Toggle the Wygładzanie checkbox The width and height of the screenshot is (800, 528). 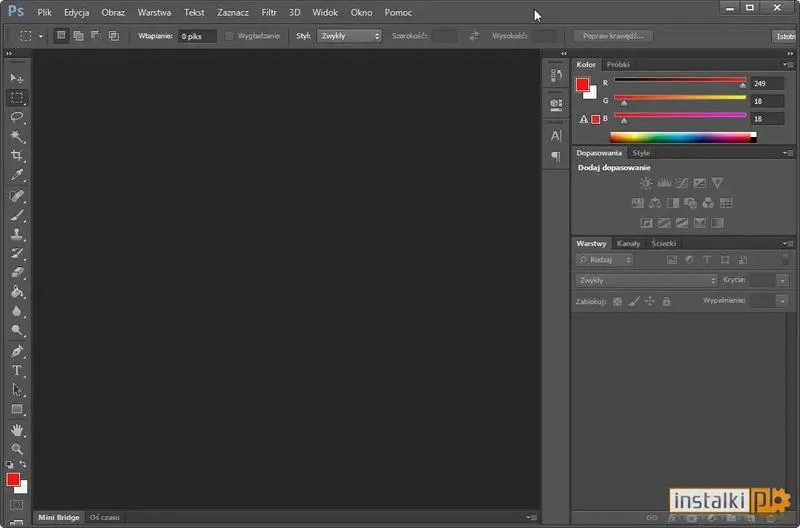230,36
